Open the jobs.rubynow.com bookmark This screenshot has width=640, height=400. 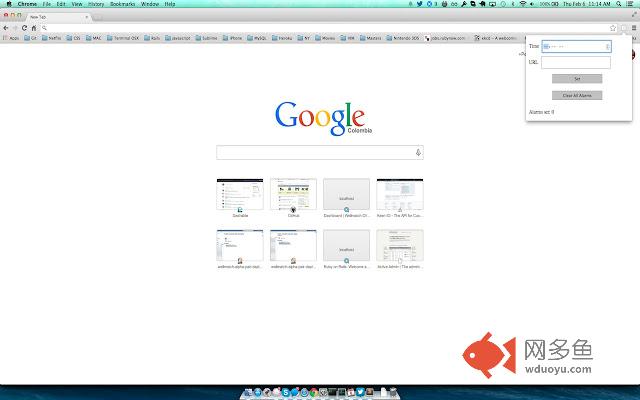(x=445, y=38)
